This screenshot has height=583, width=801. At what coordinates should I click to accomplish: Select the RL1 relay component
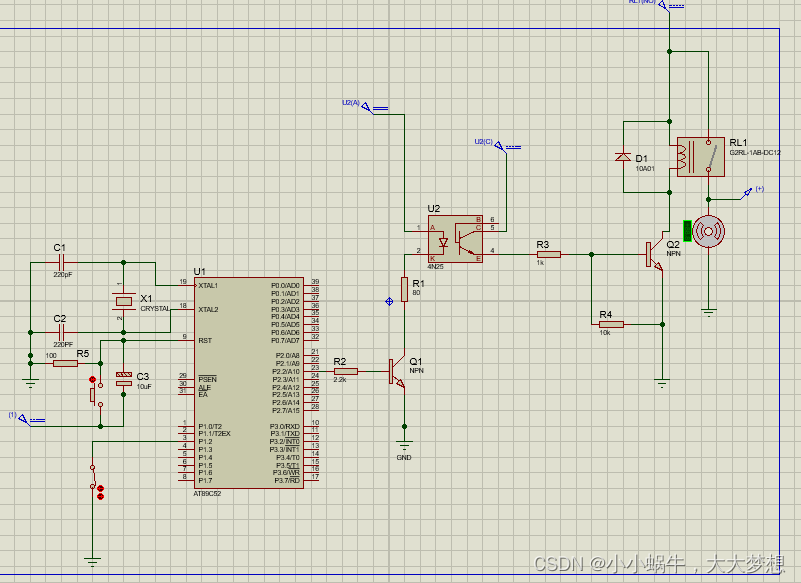[701, 157]
